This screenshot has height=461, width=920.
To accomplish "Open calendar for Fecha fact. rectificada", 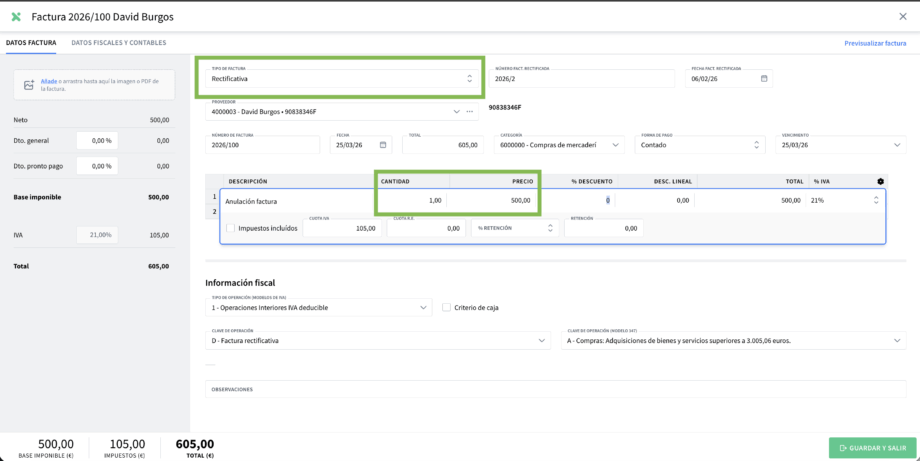I will click(x=764, y=78).
